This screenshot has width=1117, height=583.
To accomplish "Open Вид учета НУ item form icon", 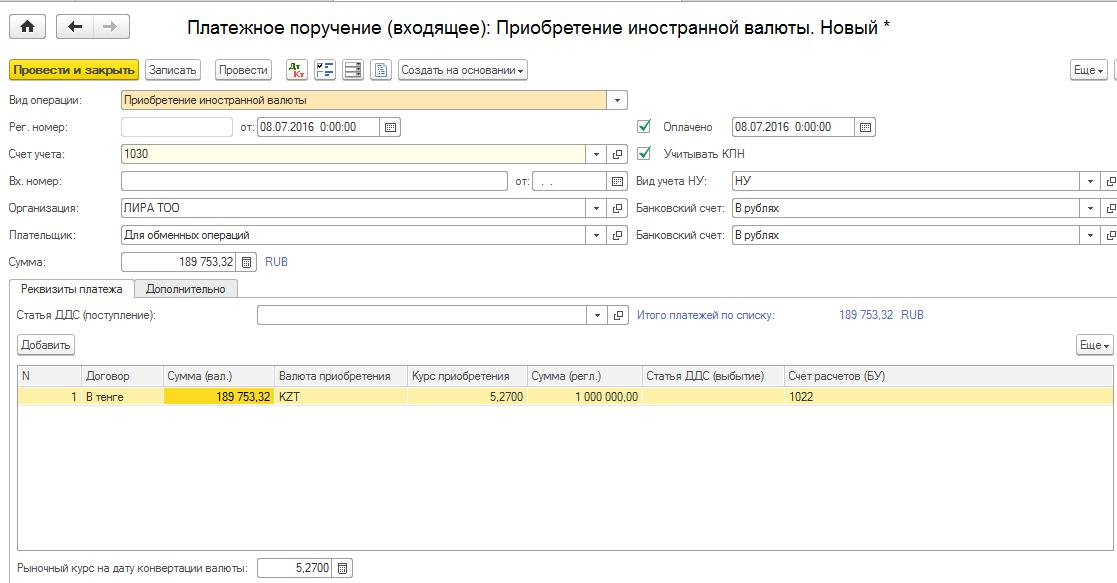I will (1110, 181).
